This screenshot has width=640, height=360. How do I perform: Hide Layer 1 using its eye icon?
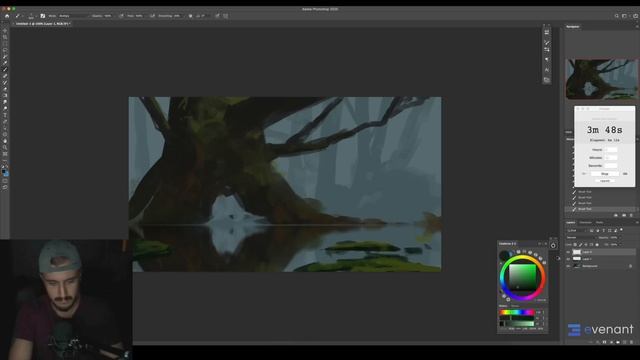tap(568, 259)
